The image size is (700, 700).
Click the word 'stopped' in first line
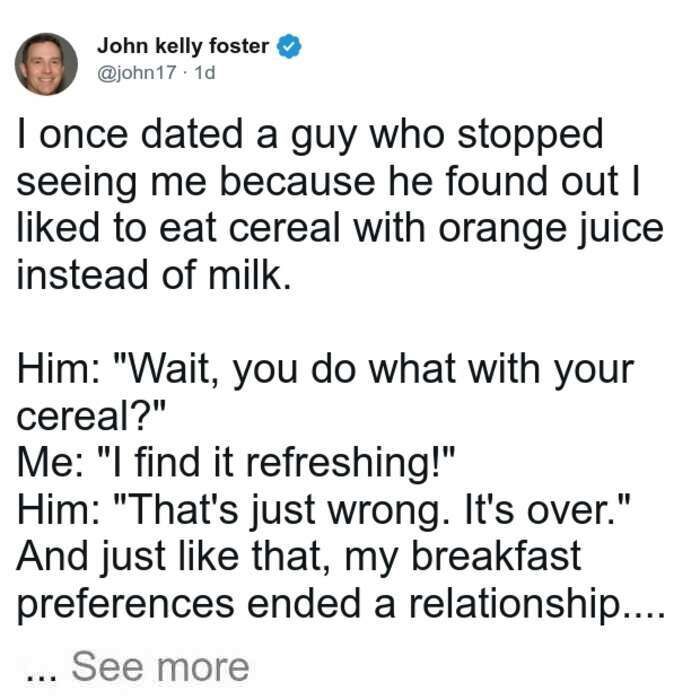click(x=530, y=136)
